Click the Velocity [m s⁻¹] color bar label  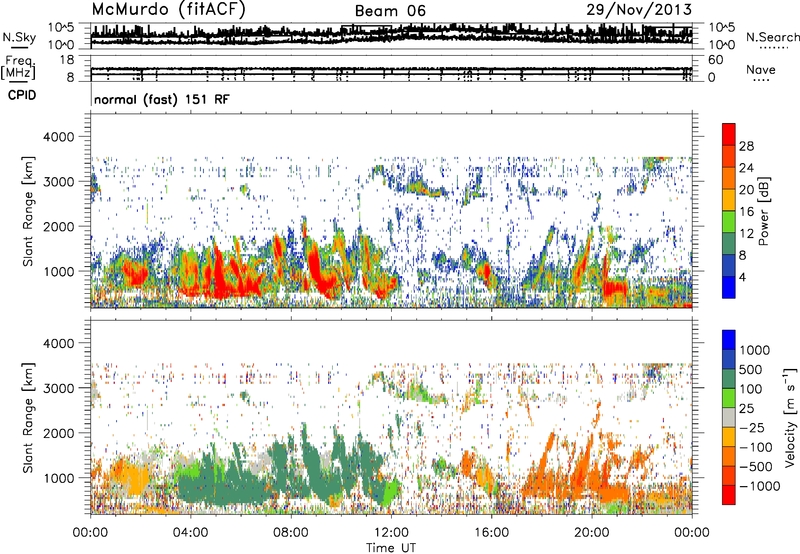[790, 417]
